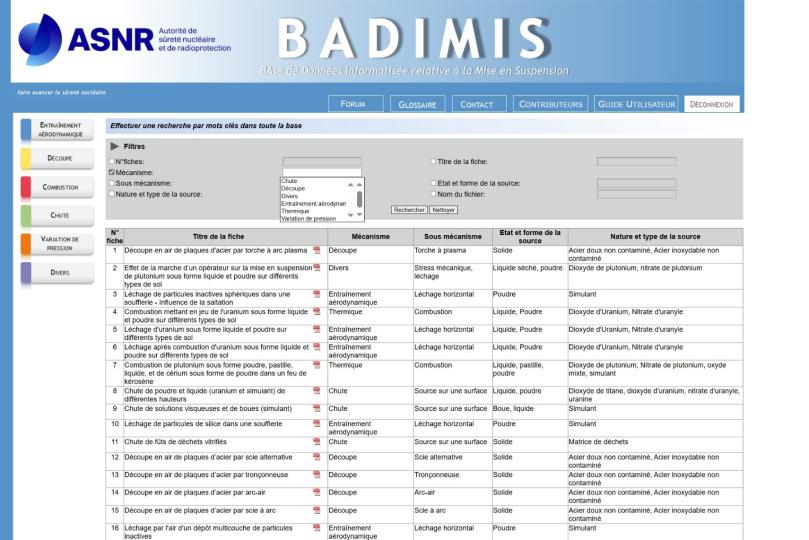The width and height of the screenshot is (809, 540).
Task: Tick Nature et type de la source checkbox
Action: [111, 194]
